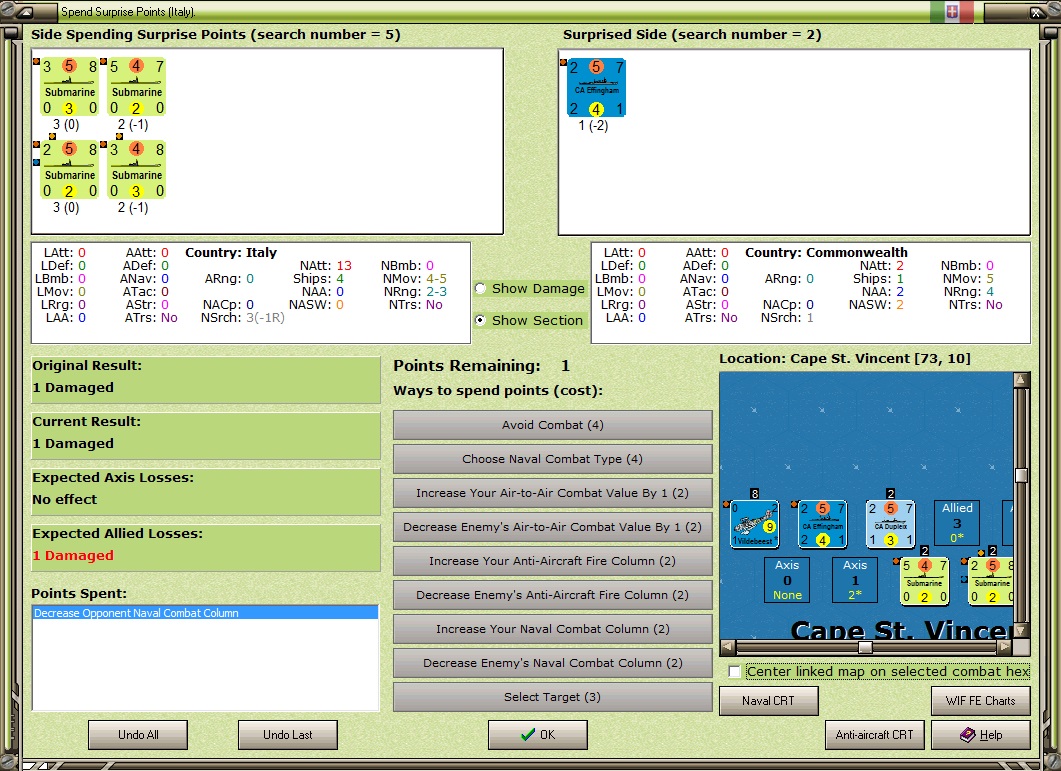Click the Axis 1 2* section box

pos(855,579)
